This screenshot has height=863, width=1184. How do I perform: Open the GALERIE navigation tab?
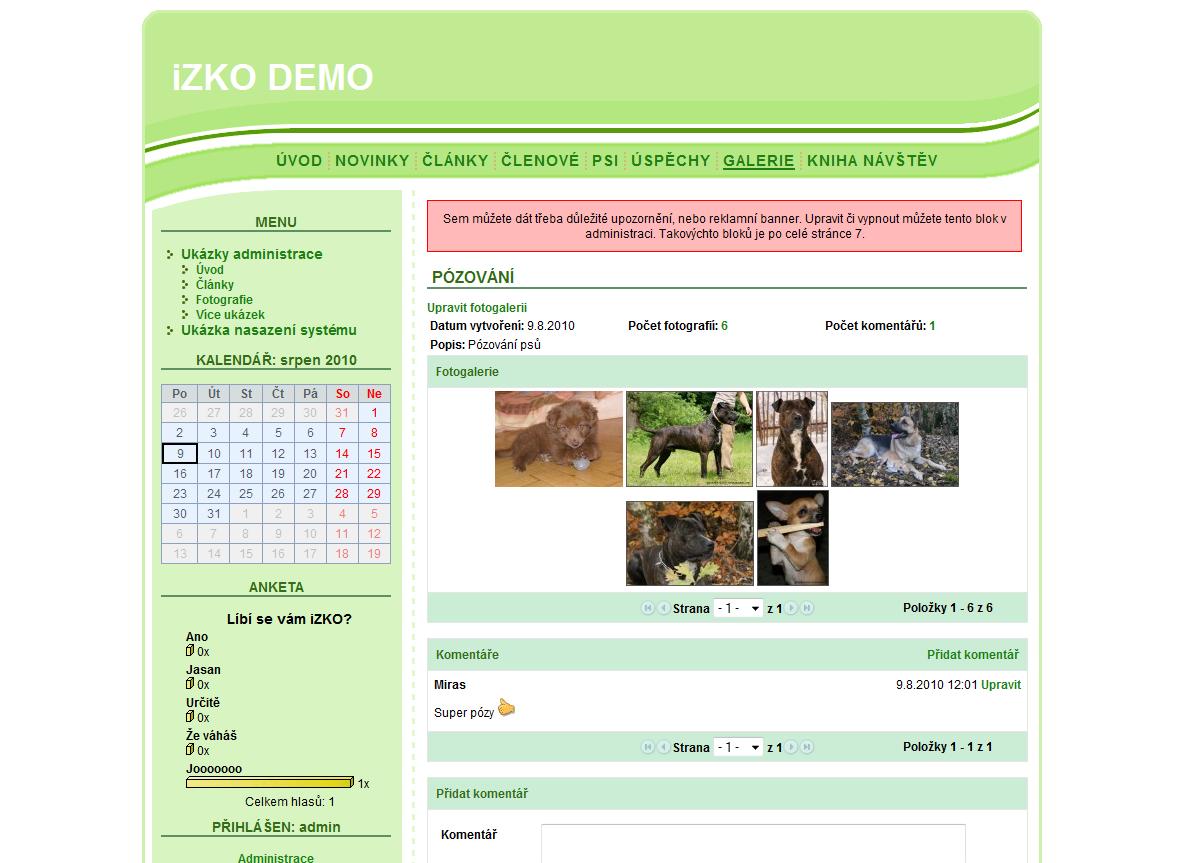[x=759, y=160]
